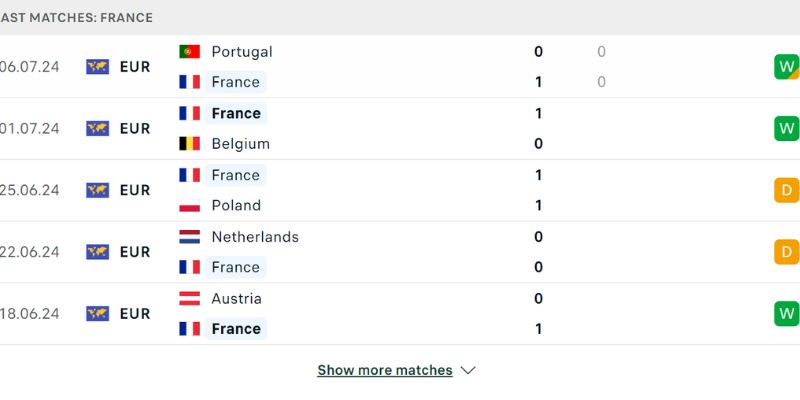Select the 25.06.24 match date
This screenshot has height=400, width=800.
click(30, 190)
